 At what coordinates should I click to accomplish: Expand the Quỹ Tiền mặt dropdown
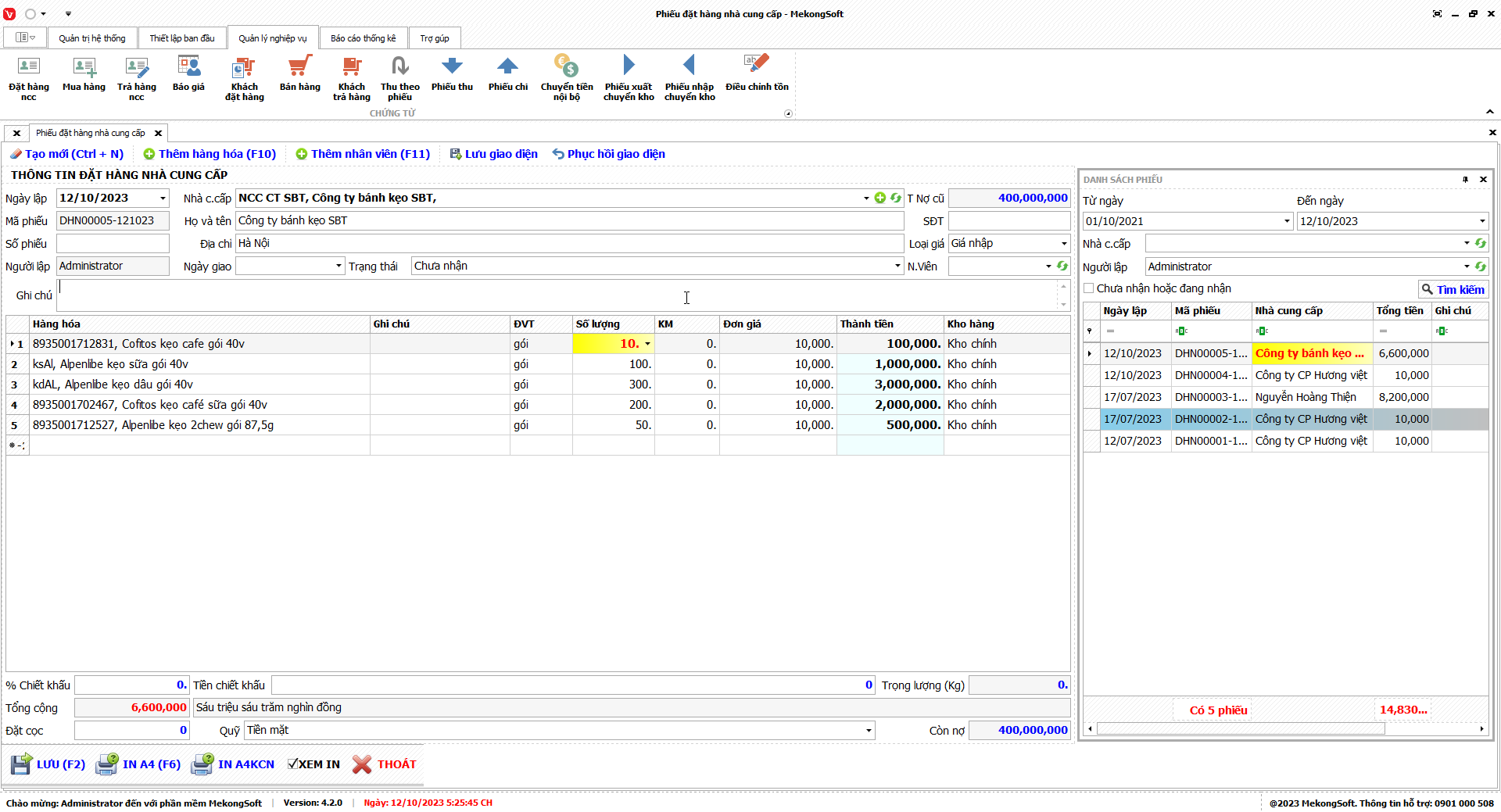[868, 731]
